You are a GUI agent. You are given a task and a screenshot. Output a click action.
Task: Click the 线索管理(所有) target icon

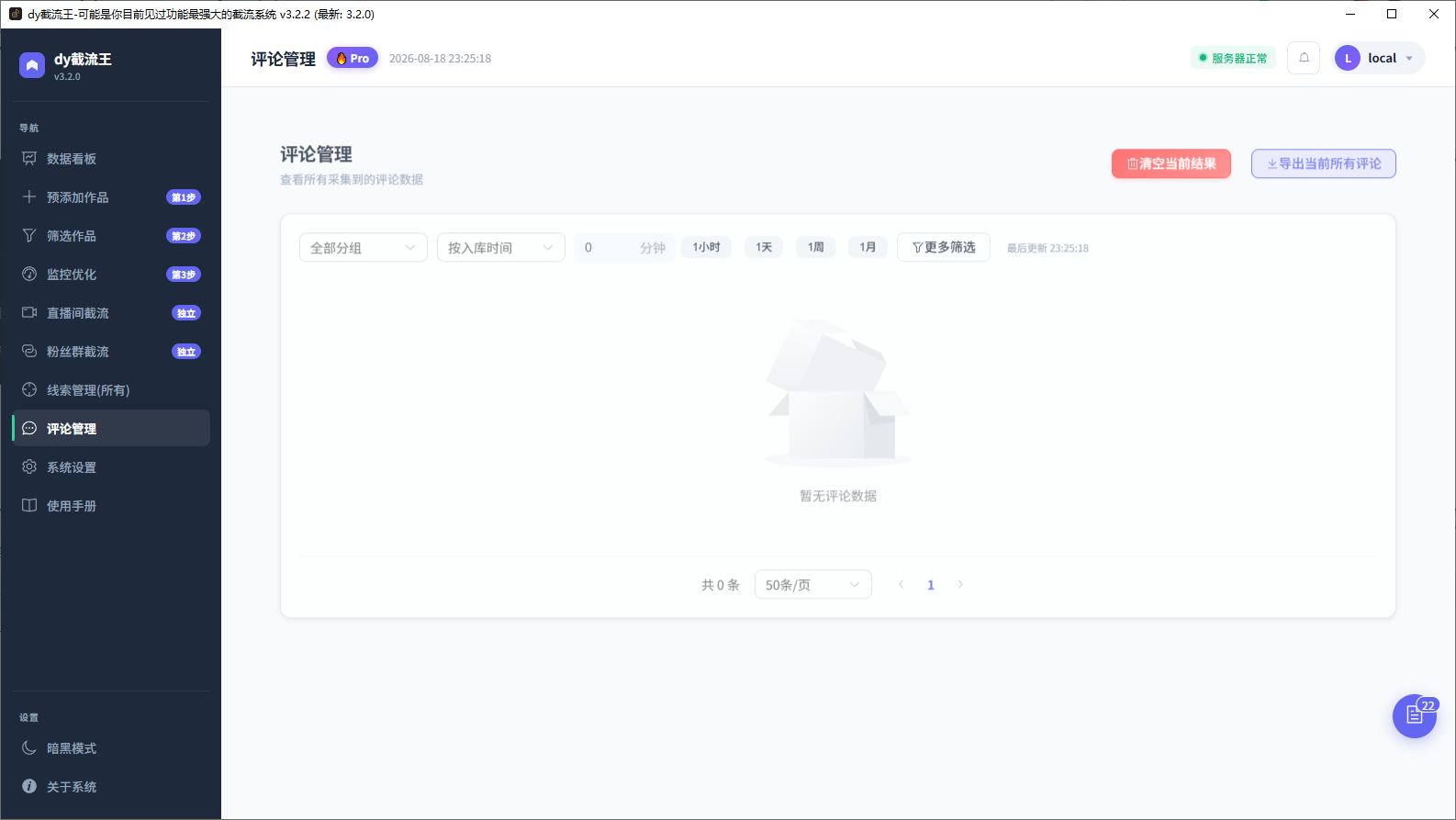pos(29,390)
